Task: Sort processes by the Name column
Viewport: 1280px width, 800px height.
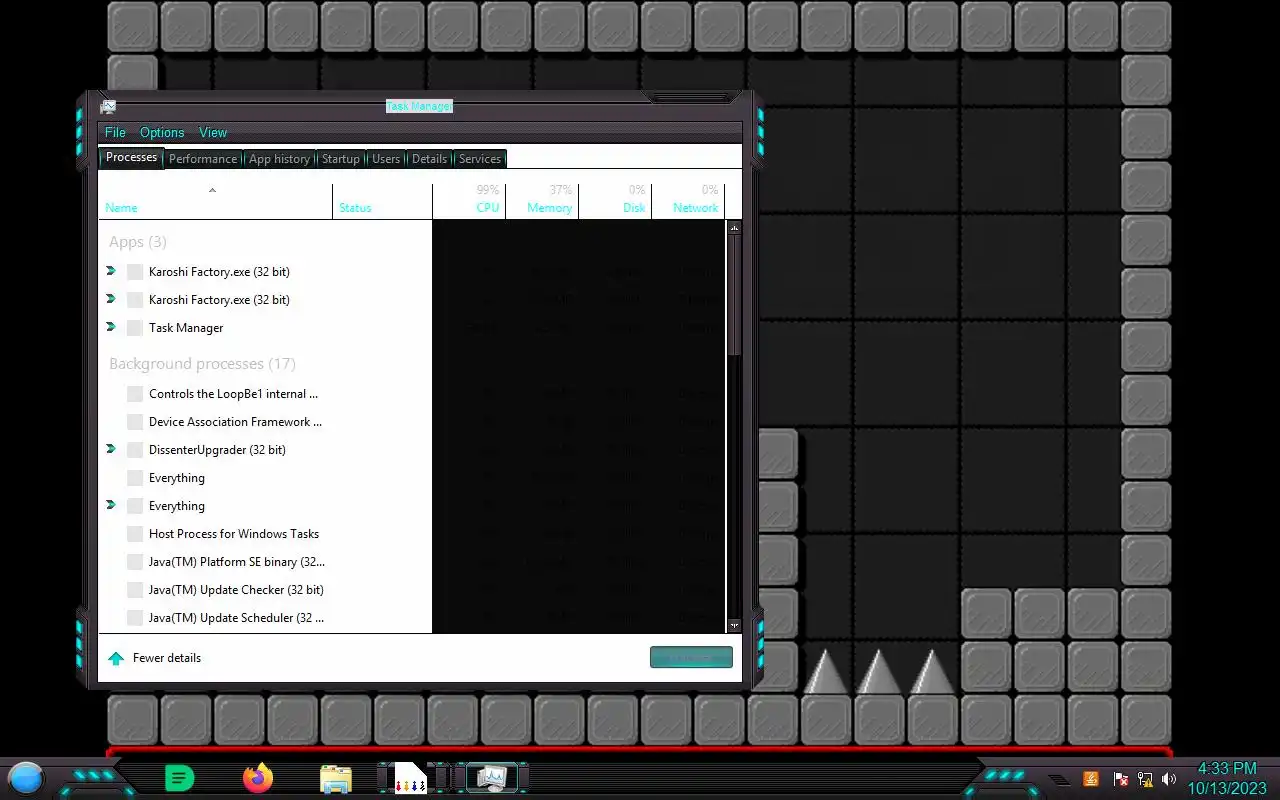Action: (216, 201)
